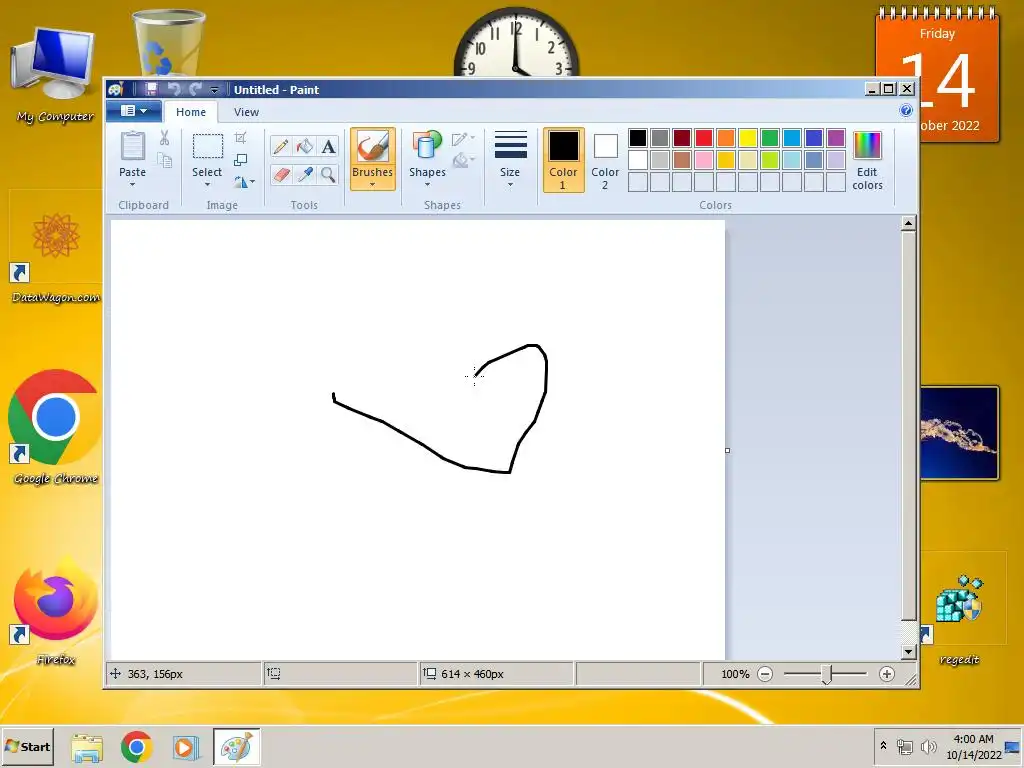Pick the pink color swatch
The height and width of the screenshot is (768, 1024).
point(704,160)
